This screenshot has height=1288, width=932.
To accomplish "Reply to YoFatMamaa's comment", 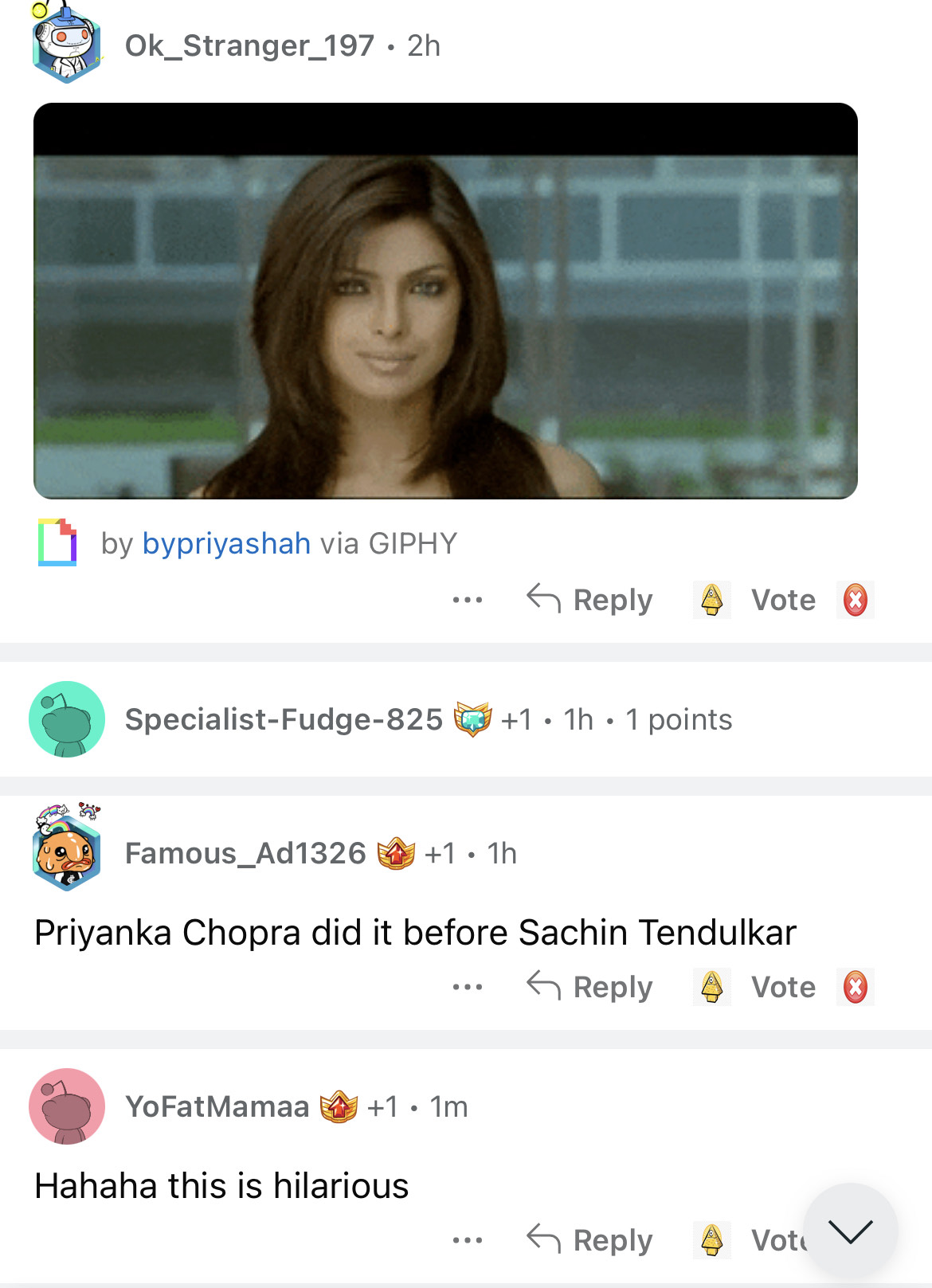I will [590, 1240].
